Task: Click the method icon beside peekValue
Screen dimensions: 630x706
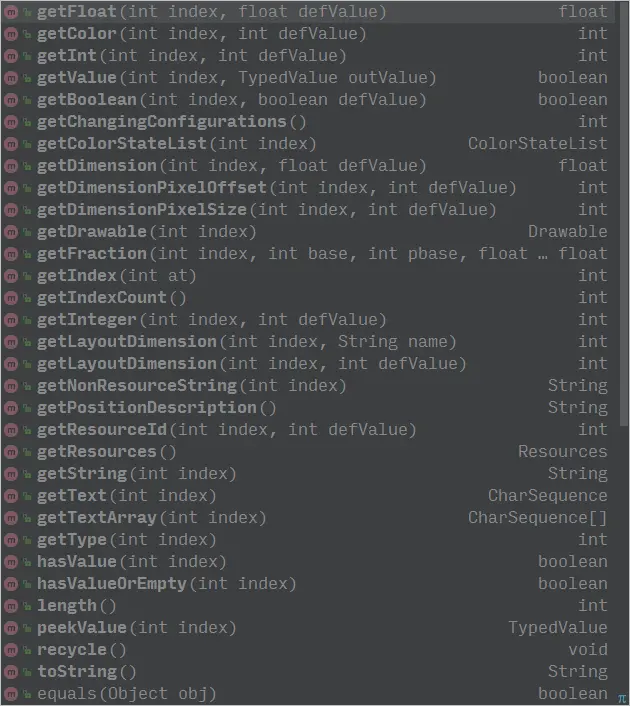Action: 11,628
